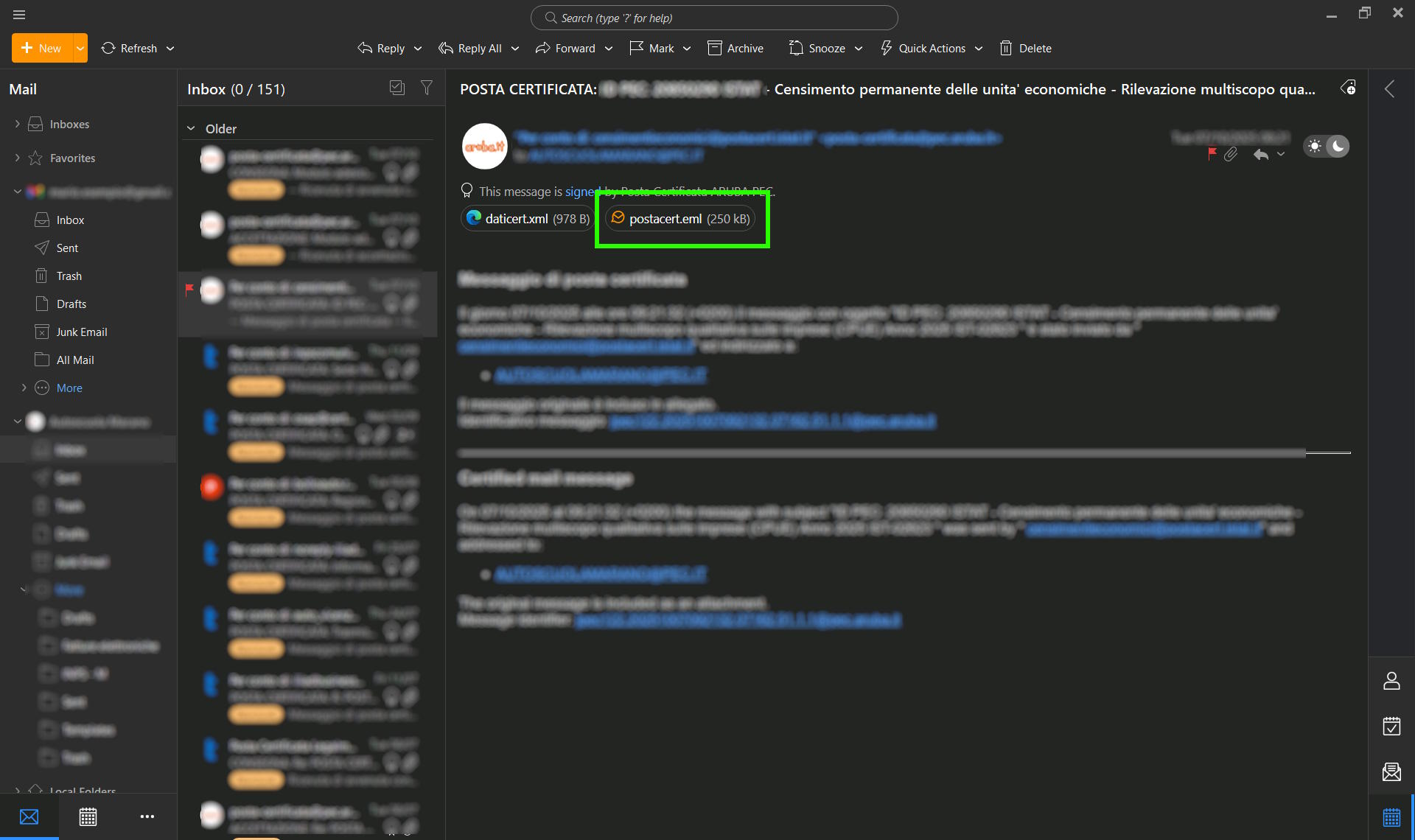Image resolution: width=1415 pixels, height=840 pixels.
Task: Click the Forward button
Action: click(x=566, y=48)
